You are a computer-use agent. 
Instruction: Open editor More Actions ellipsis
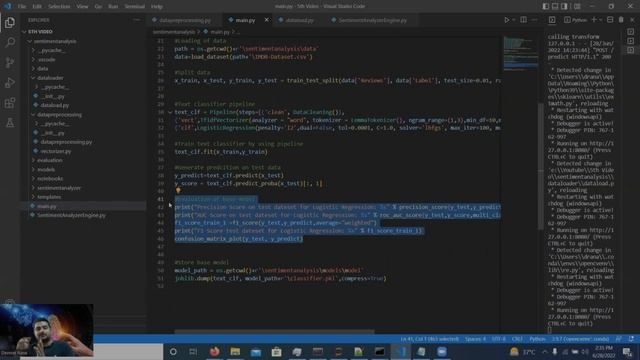click(534, 20)
